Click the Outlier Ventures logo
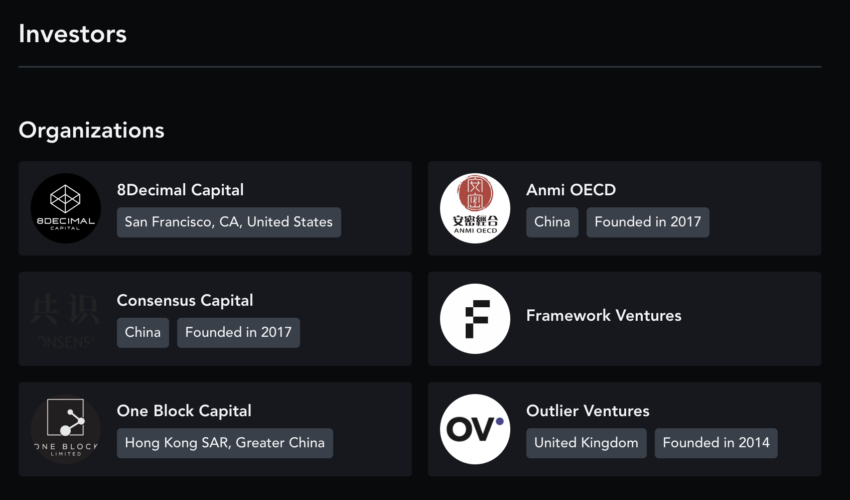The image size is (850, 500). click(475, 429)
